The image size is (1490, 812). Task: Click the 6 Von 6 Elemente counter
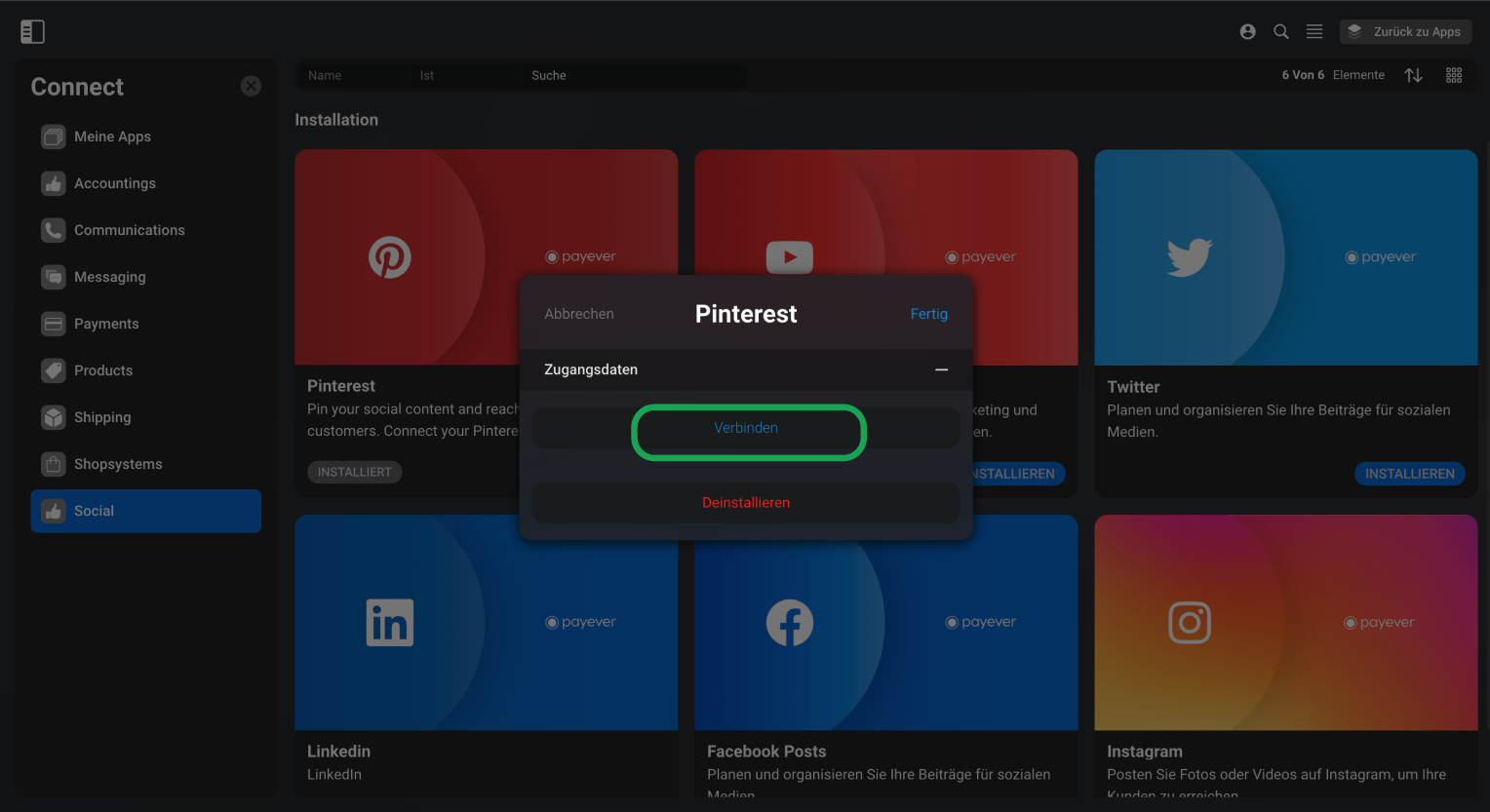point(1333,75)
